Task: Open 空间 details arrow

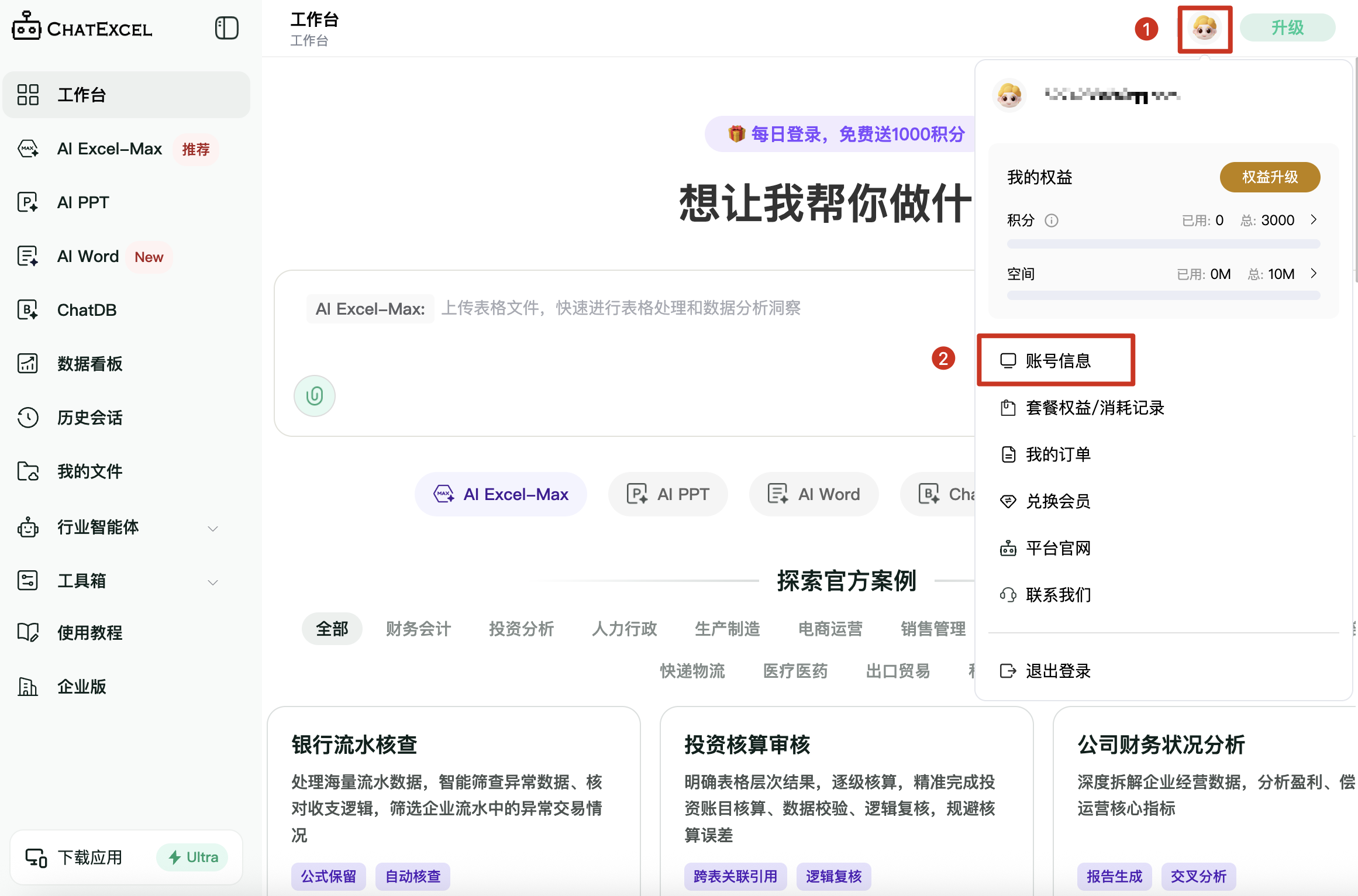Action: pyautogui.click(x=1314, y=274)
